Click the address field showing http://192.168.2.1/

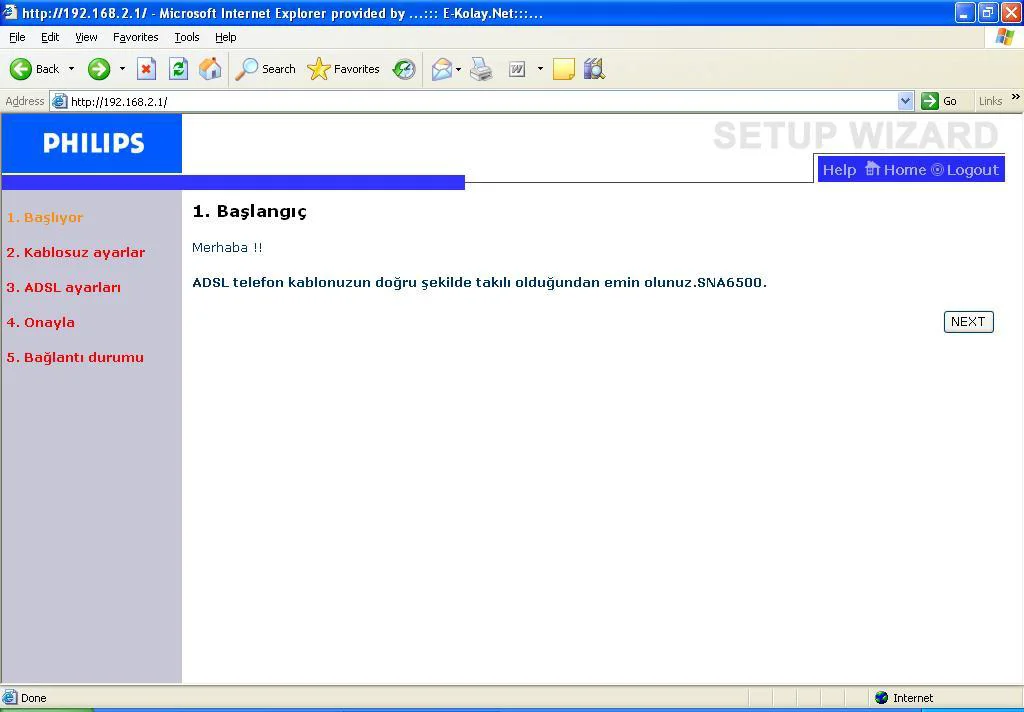click(480, 101)
